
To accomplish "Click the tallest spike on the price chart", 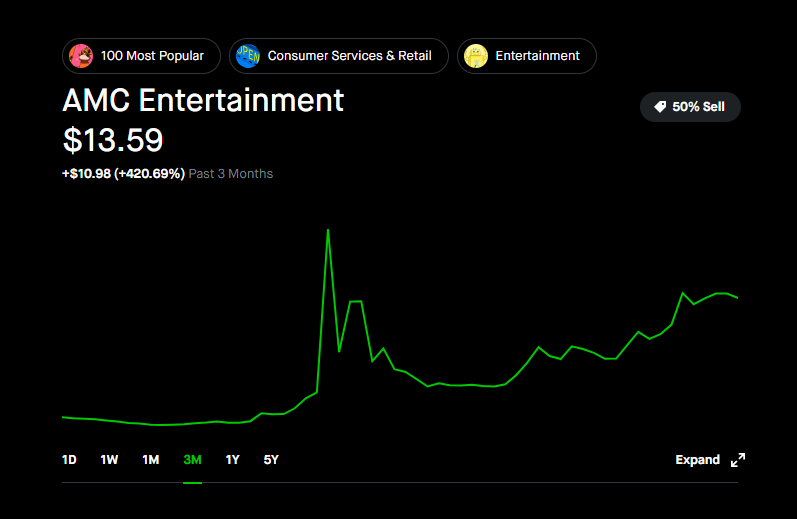I will [x=328, y=230].
